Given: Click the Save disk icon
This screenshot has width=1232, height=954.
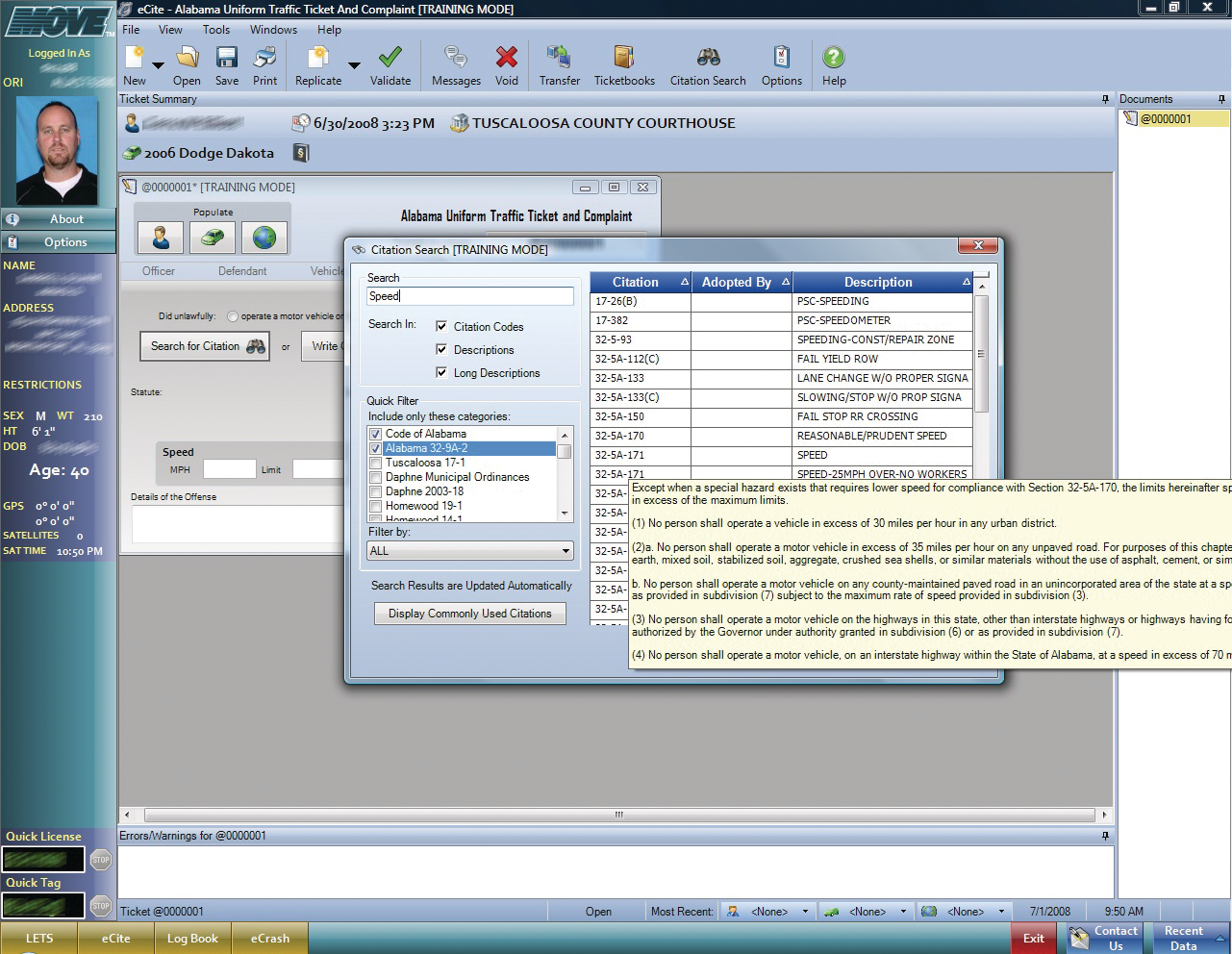Looking at the screenshot, I should pyautogui.click(x=227, y=58).
